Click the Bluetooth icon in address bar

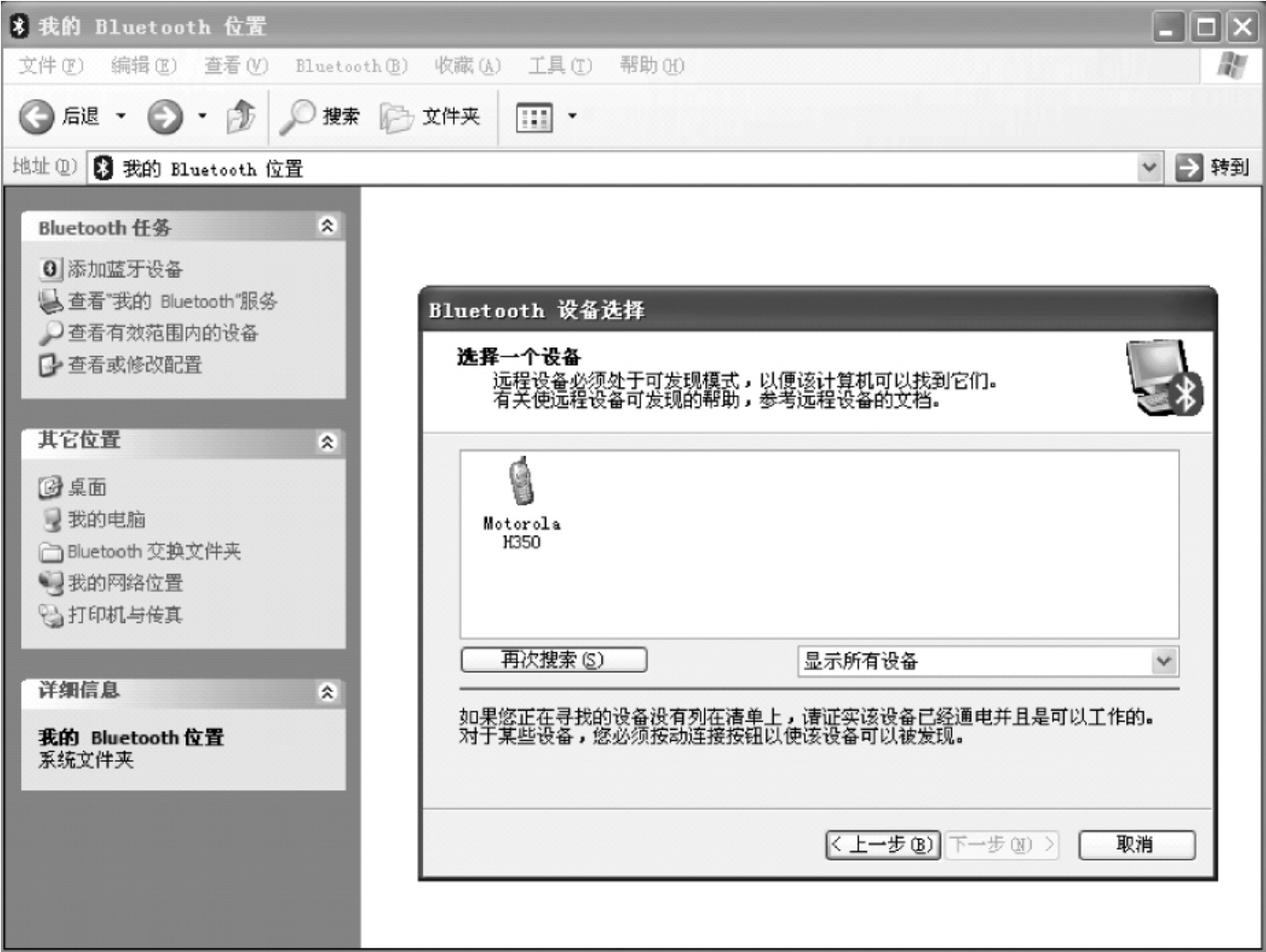pyautogui.click(x=103, y=167)
